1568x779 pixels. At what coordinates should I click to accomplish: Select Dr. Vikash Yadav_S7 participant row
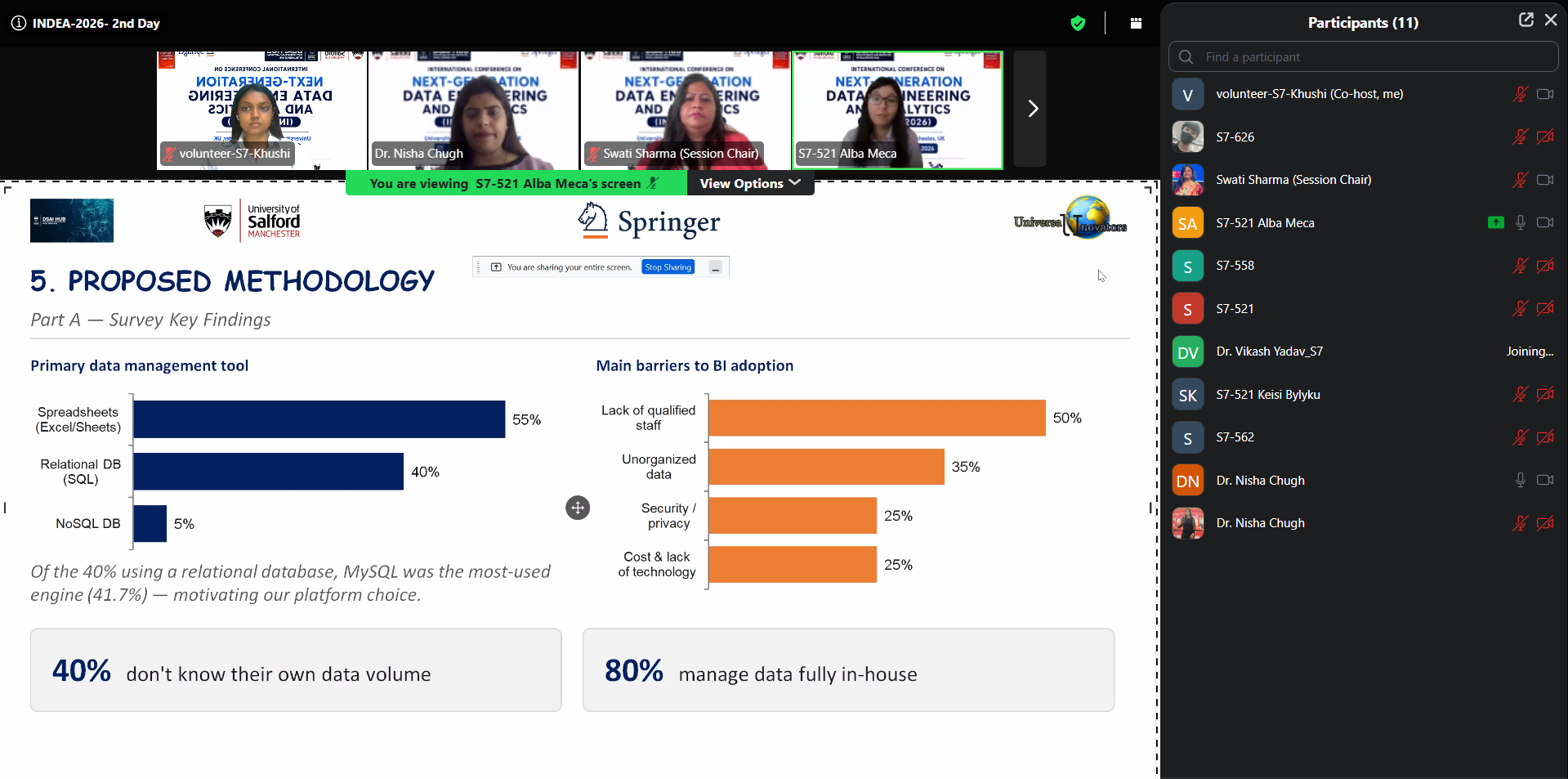coord(1363,351)
